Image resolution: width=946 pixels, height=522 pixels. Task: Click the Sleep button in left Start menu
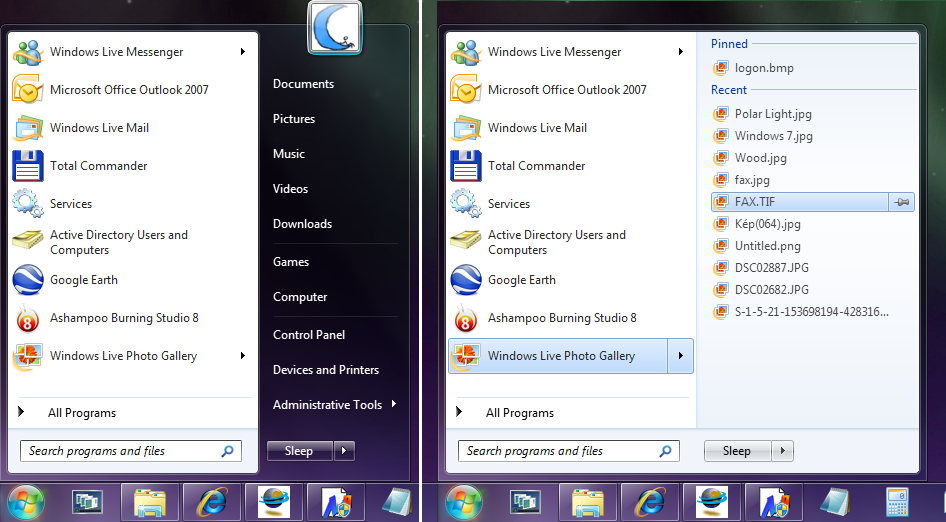click(300, 451)
